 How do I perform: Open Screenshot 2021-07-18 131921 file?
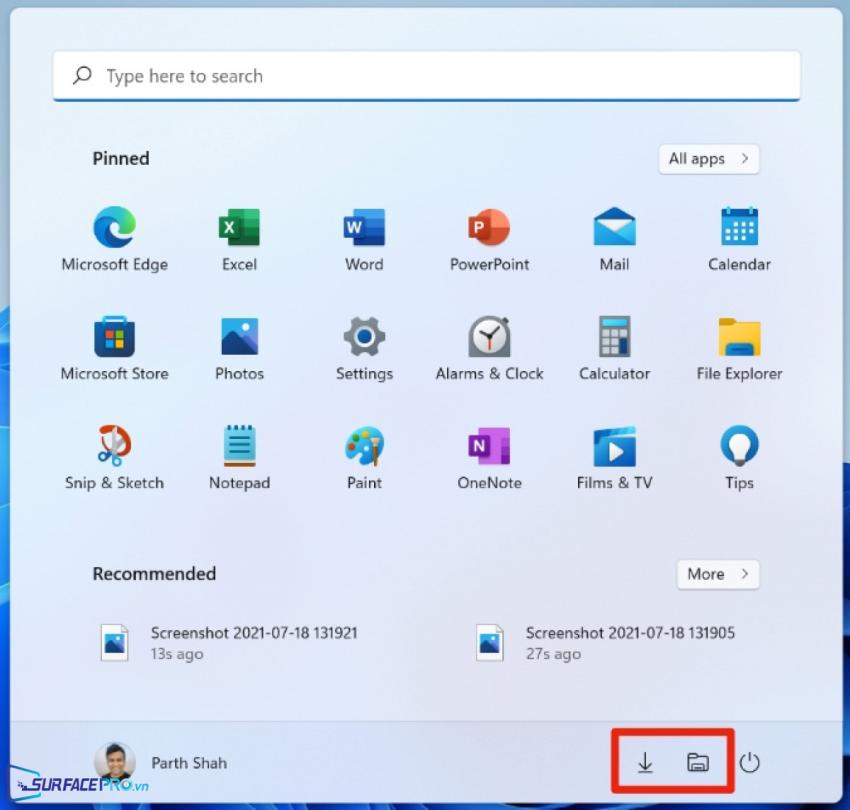(x=229, y=643)
